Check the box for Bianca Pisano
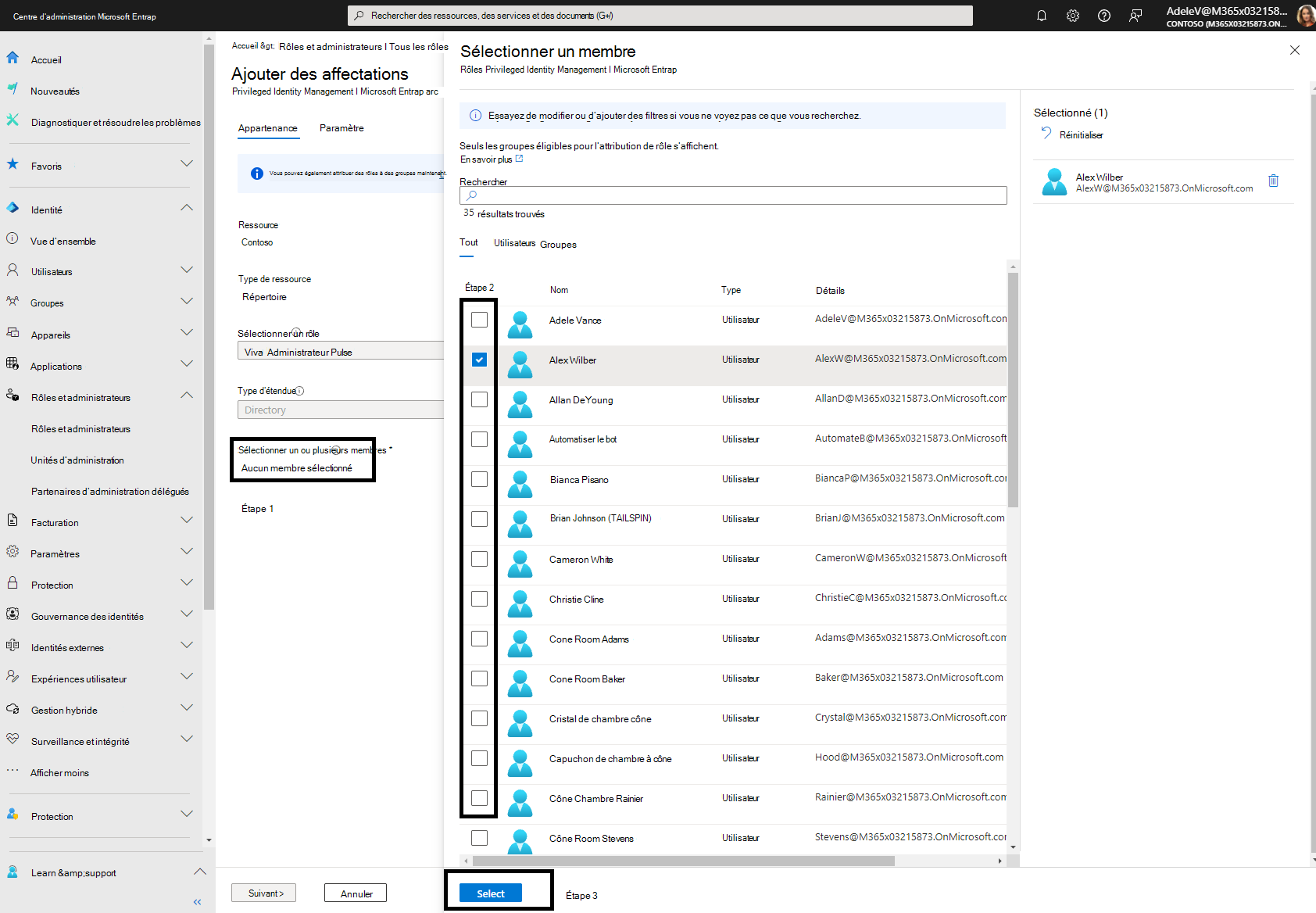Image resolution: width=1316 pixels, height=913 pixels. (479, 479)
